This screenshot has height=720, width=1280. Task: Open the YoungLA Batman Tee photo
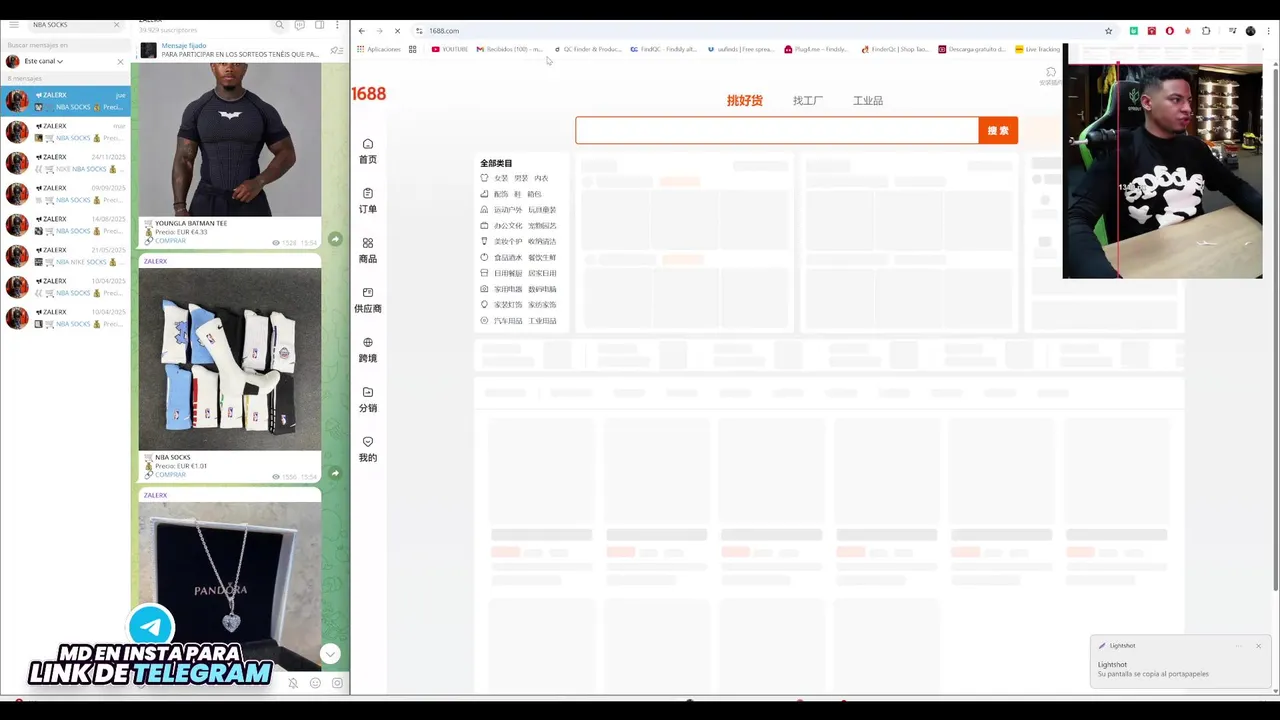click(x=230, y=139)
